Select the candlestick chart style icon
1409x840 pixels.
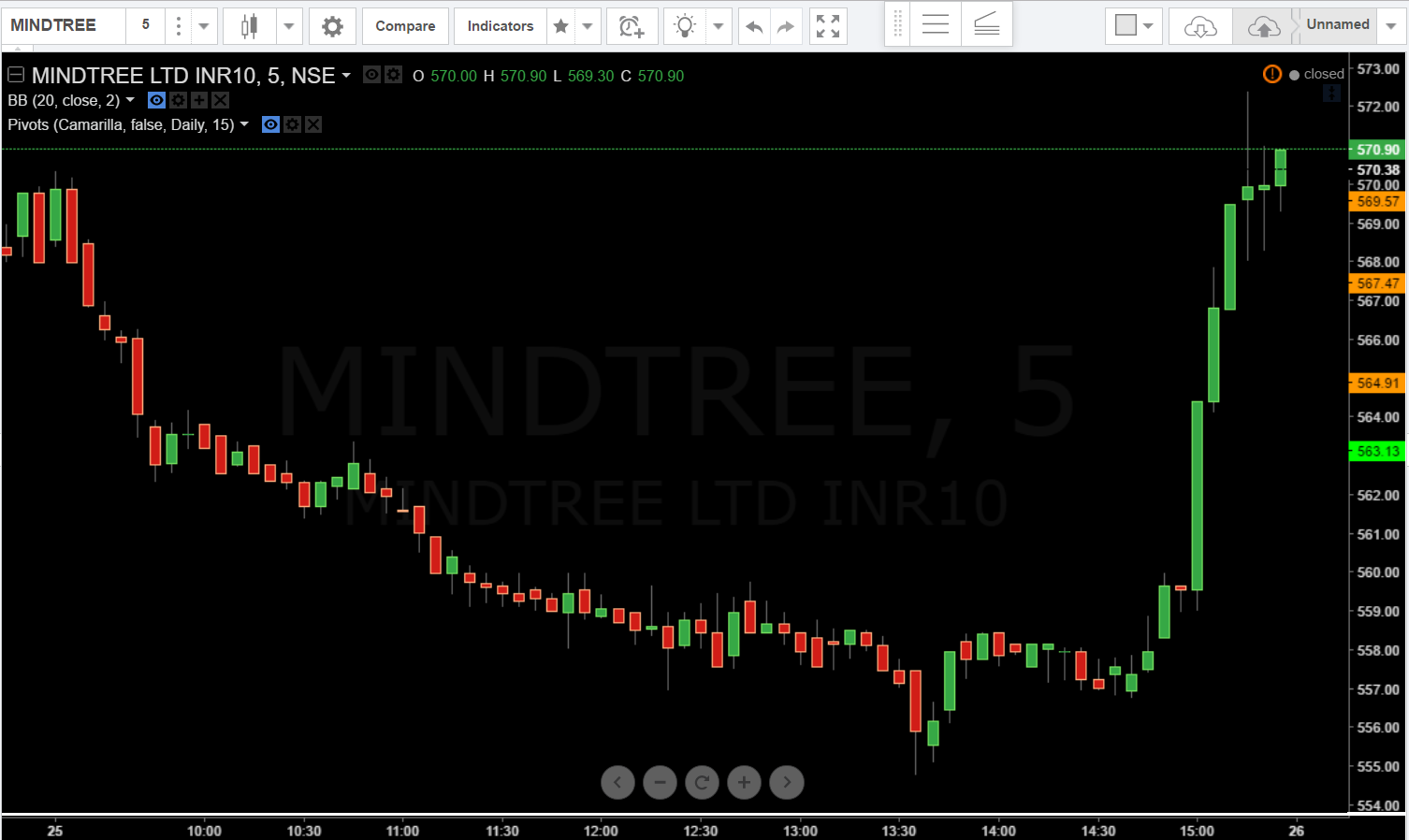click(x=250, y=26)
